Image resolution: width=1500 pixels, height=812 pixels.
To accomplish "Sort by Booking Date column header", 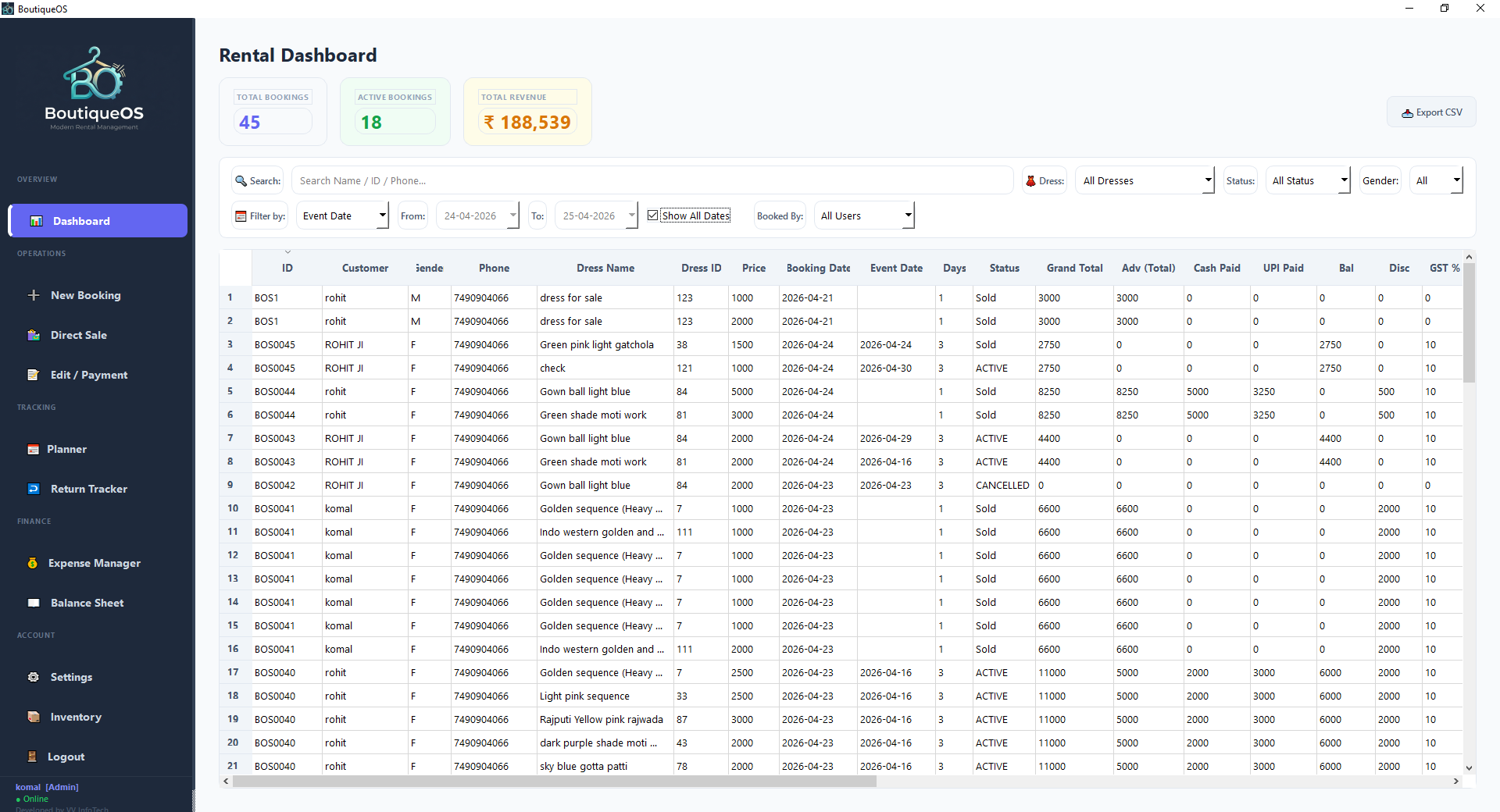I will coord(818,268).
